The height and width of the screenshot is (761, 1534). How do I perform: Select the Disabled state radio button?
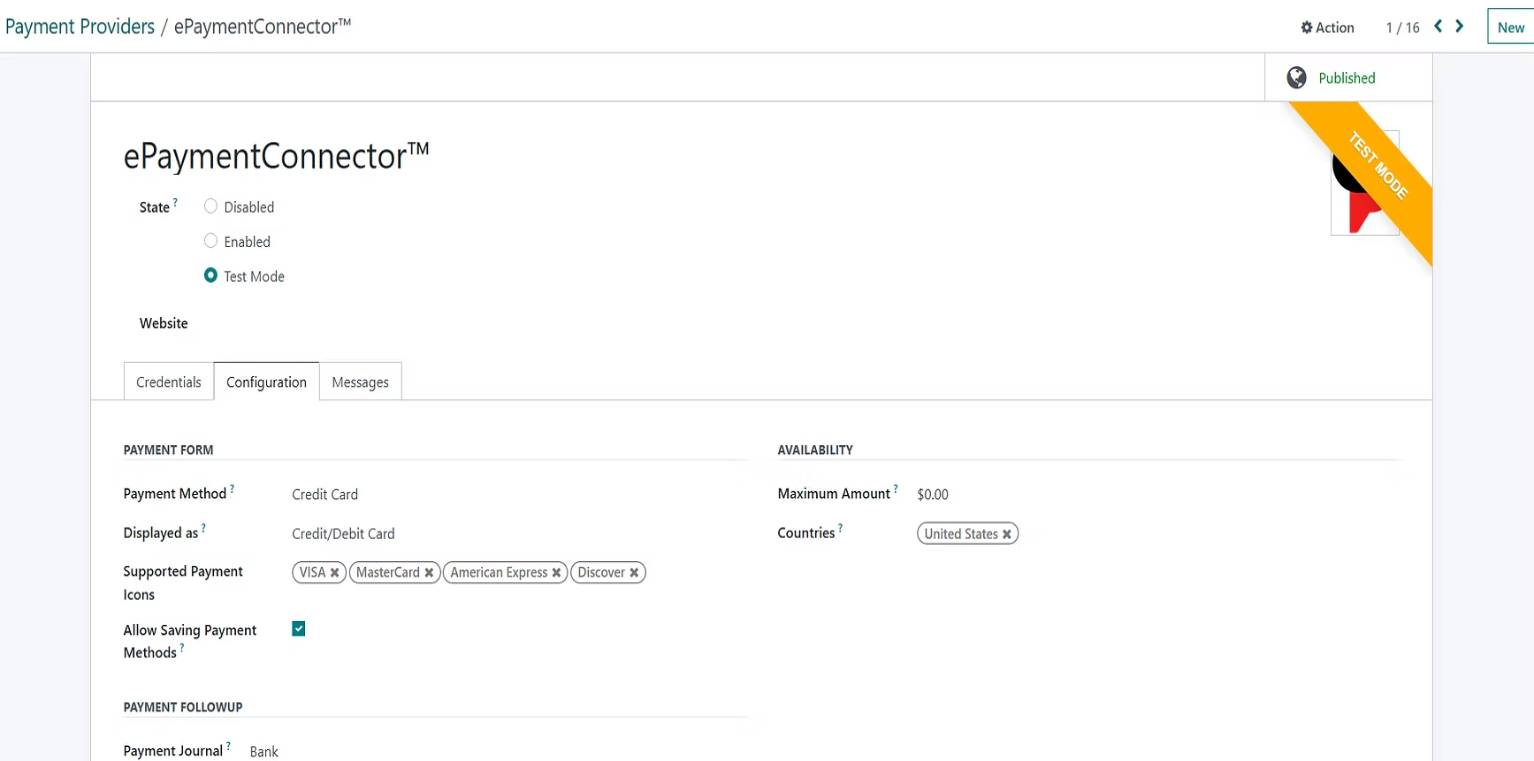pyautogui.click(x=210, y=207)
